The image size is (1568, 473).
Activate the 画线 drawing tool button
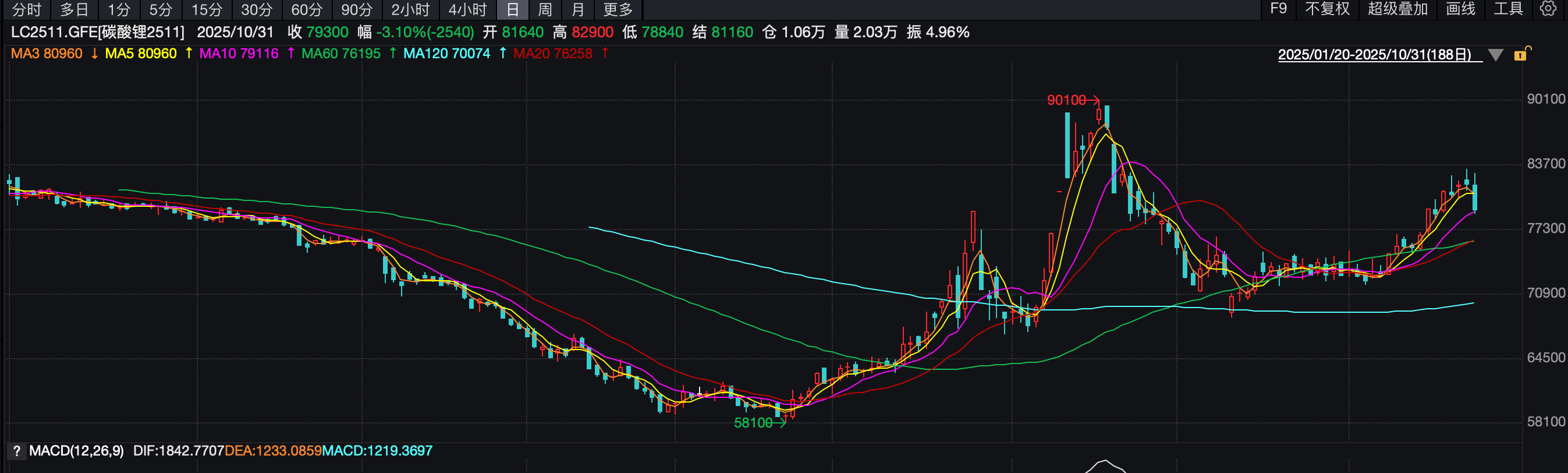(x=1461, y=9)
